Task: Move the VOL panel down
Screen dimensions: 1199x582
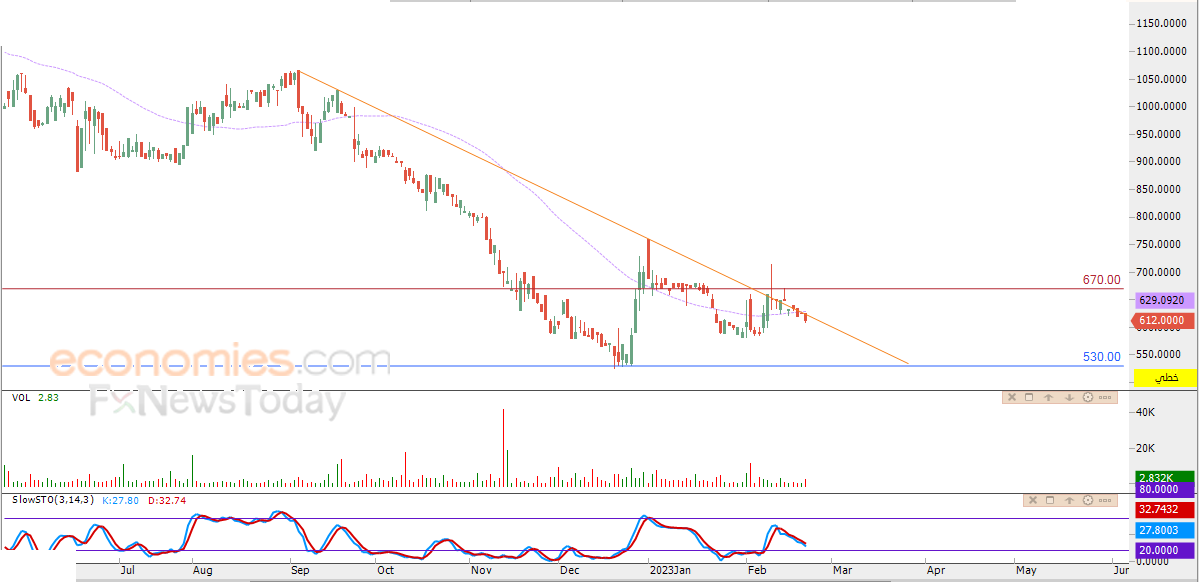Action: point(1068,398)
